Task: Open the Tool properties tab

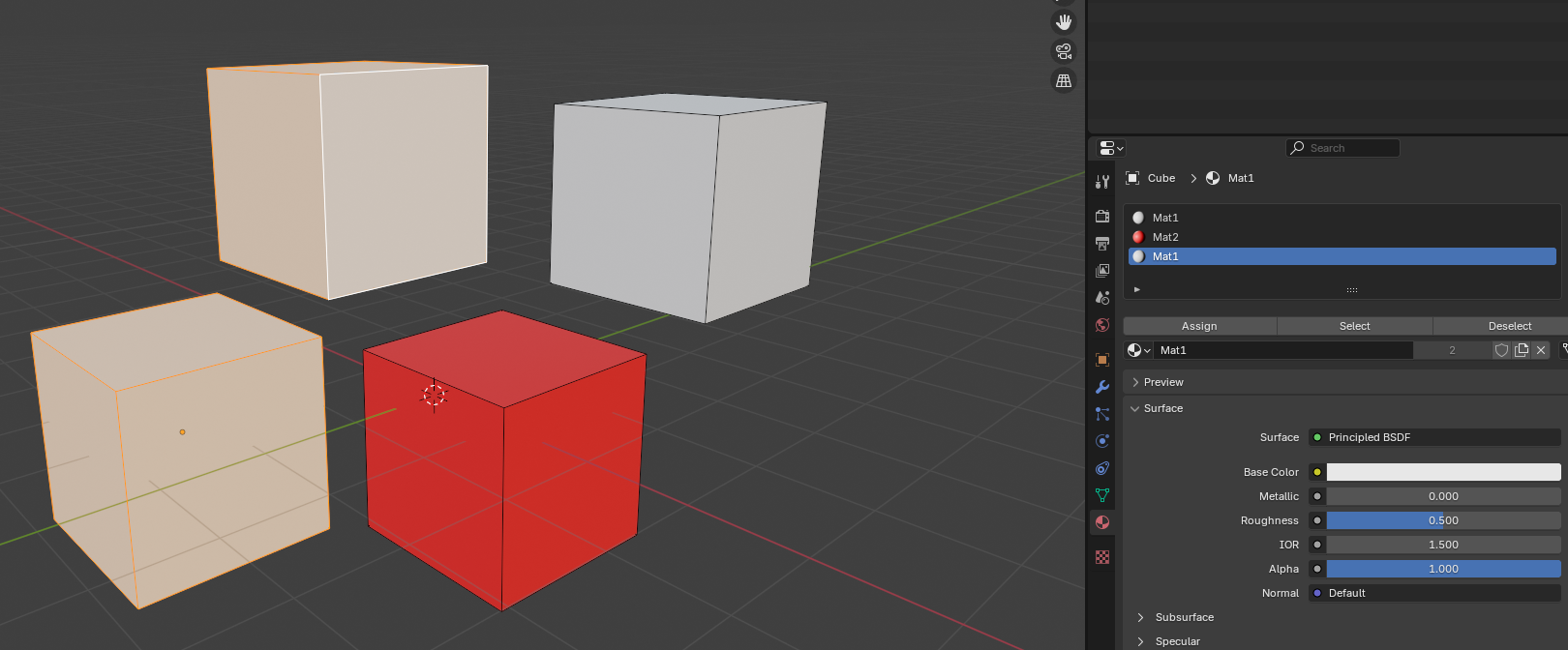Action: click(1102, 182)
